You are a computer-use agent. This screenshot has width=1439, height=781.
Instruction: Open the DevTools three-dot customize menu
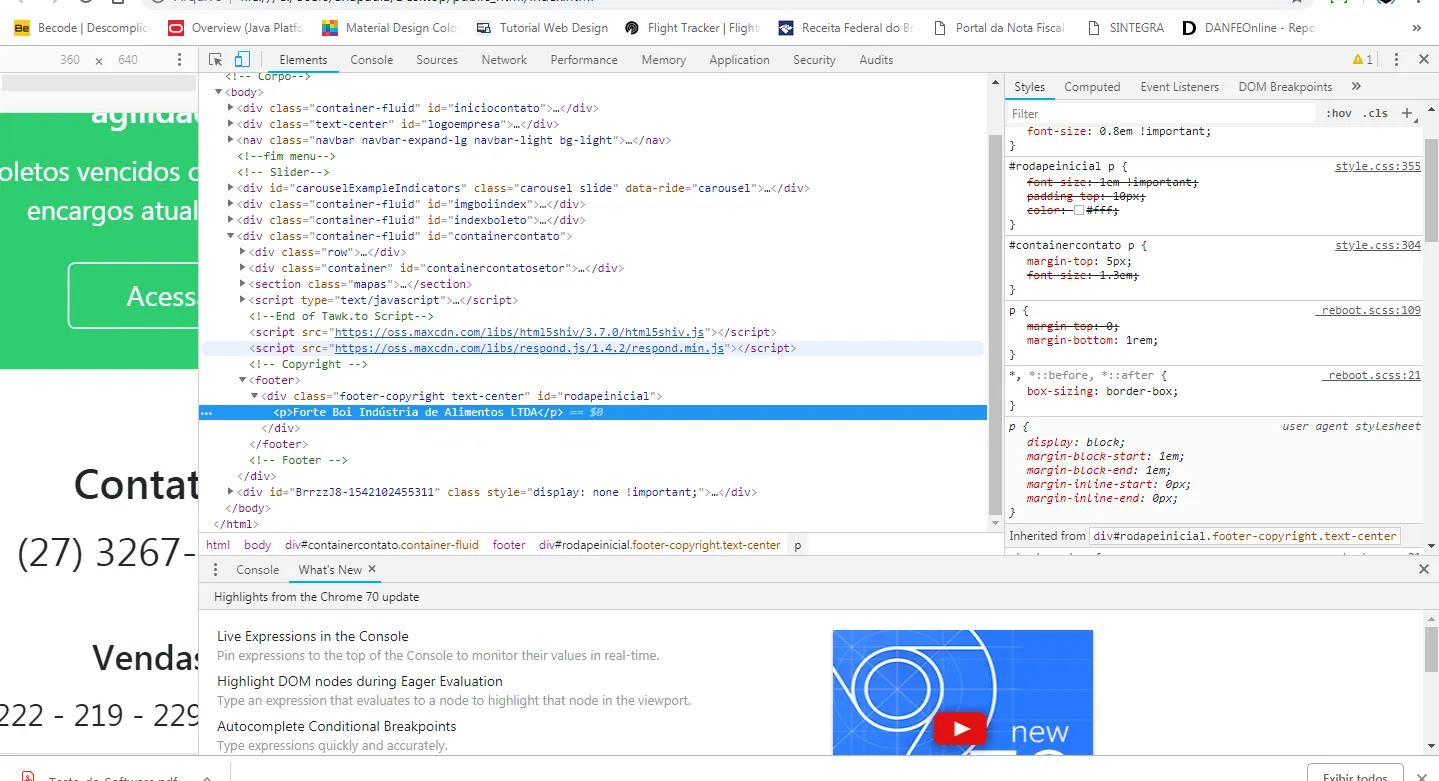click(1397, 60)
